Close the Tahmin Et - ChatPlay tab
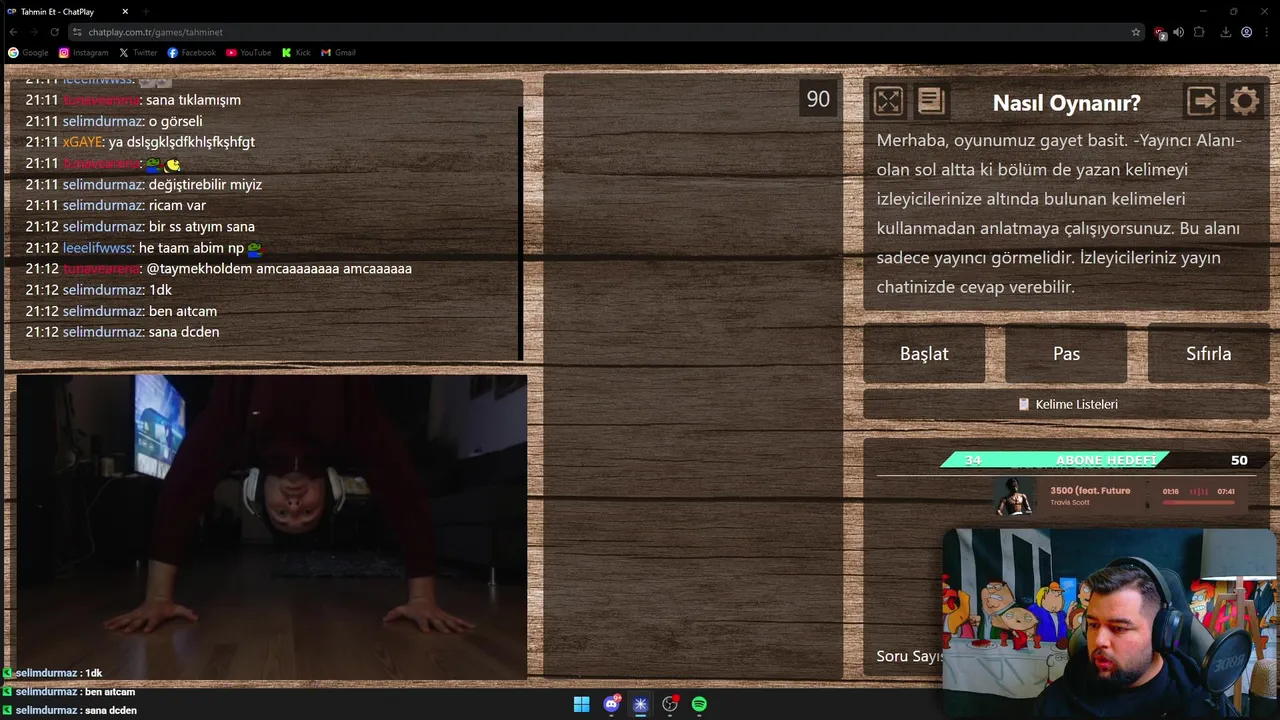 (125, 12)
